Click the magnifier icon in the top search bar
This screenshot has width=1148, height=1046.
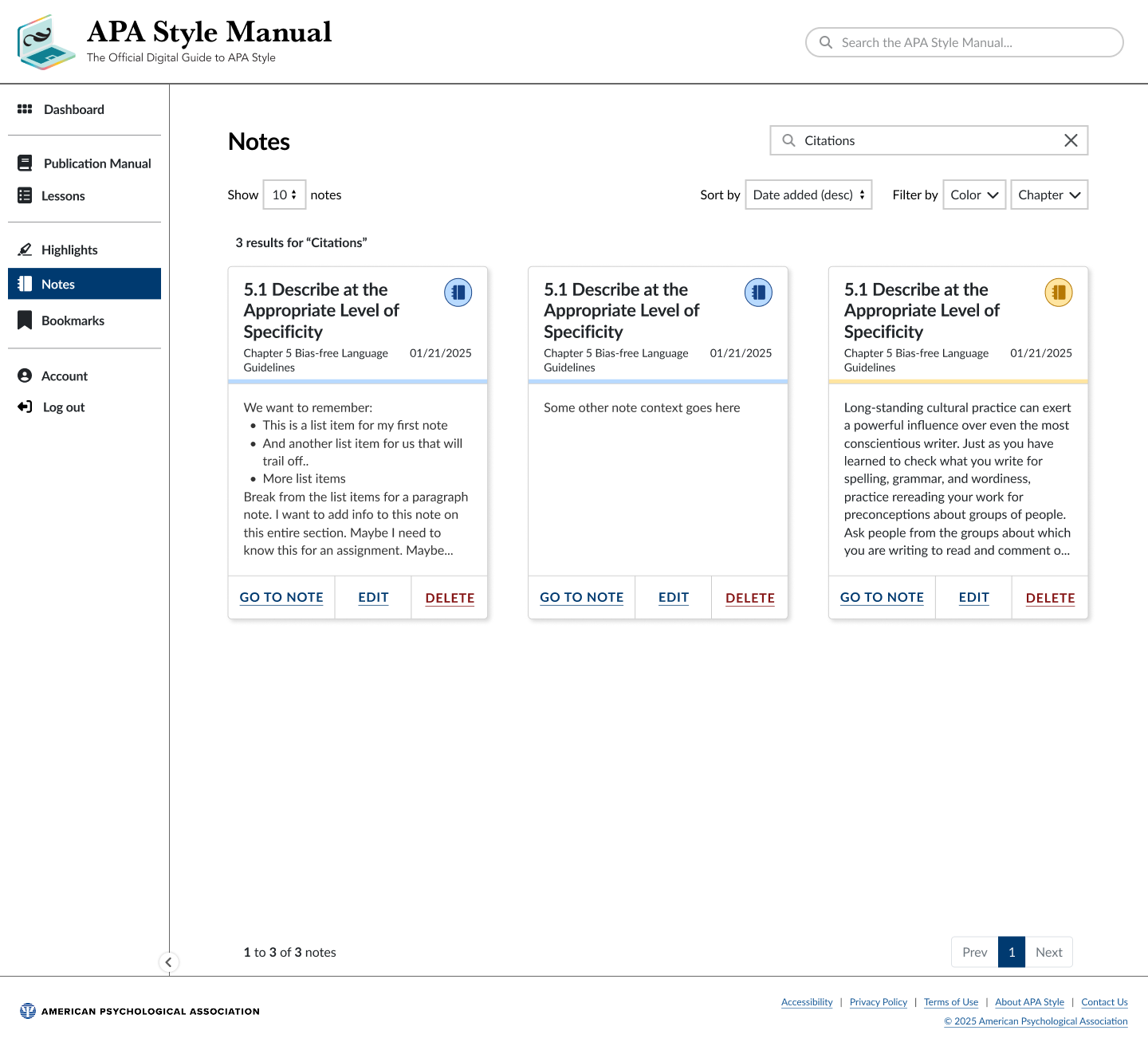coord(826,42)
